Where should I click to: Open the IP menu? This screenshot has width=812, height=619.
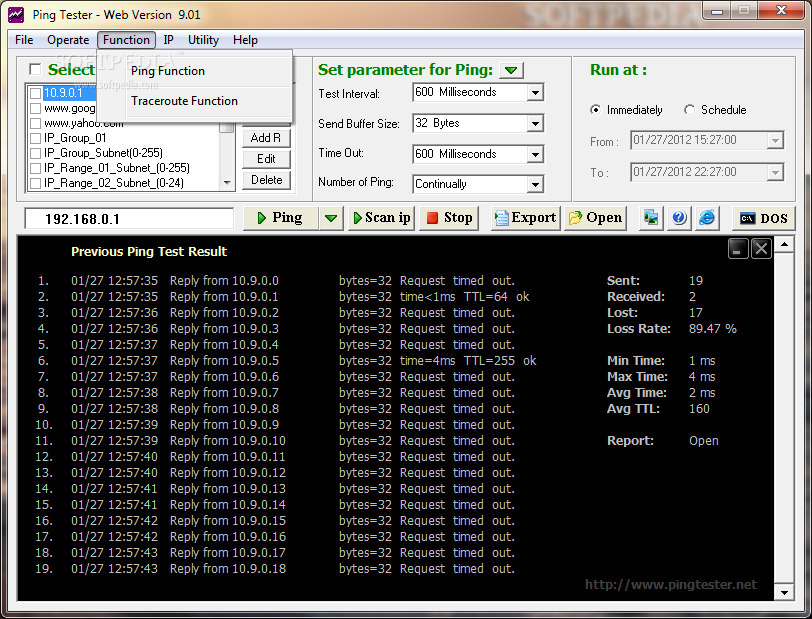168,40
